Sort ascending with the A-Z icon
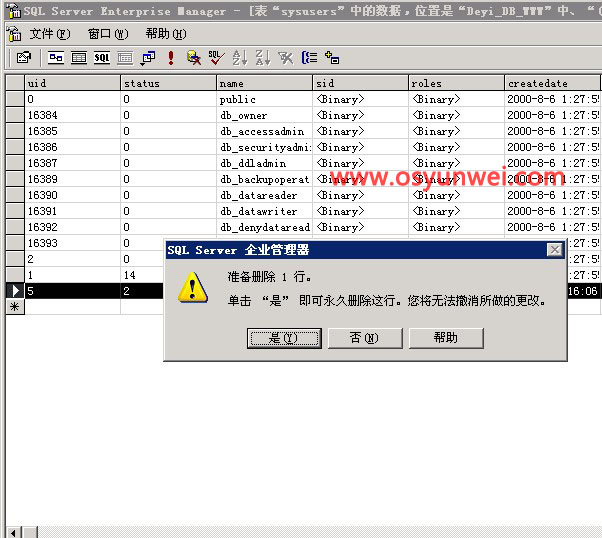Screen dimensions: 602x538 pyautogui.click(x=240, y=58)
